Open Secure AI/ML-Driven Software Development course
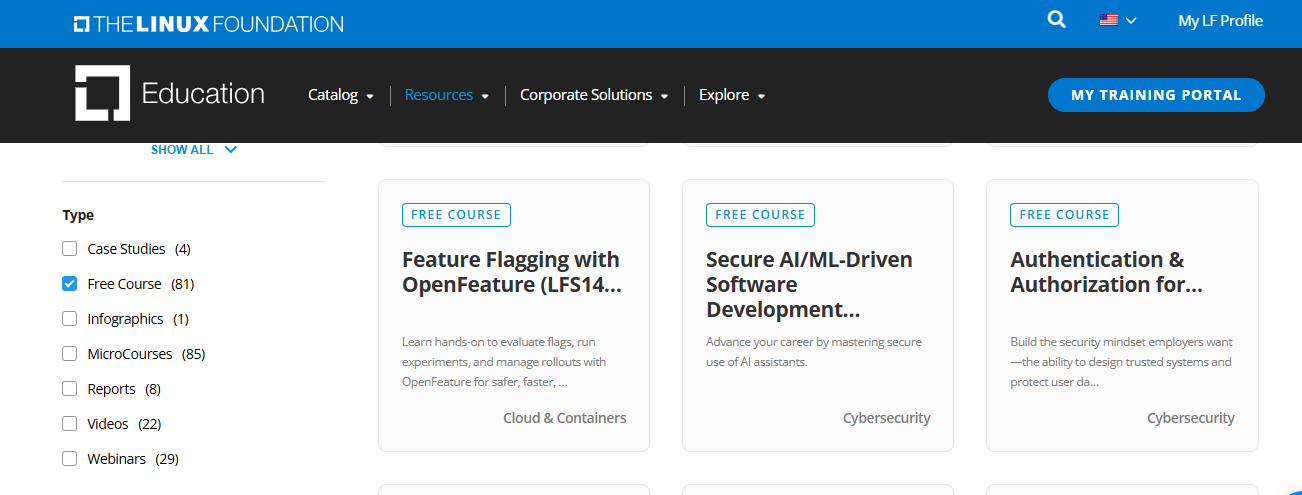The height and width of the screenshot is (495, 1302). (x=809, y=284)
